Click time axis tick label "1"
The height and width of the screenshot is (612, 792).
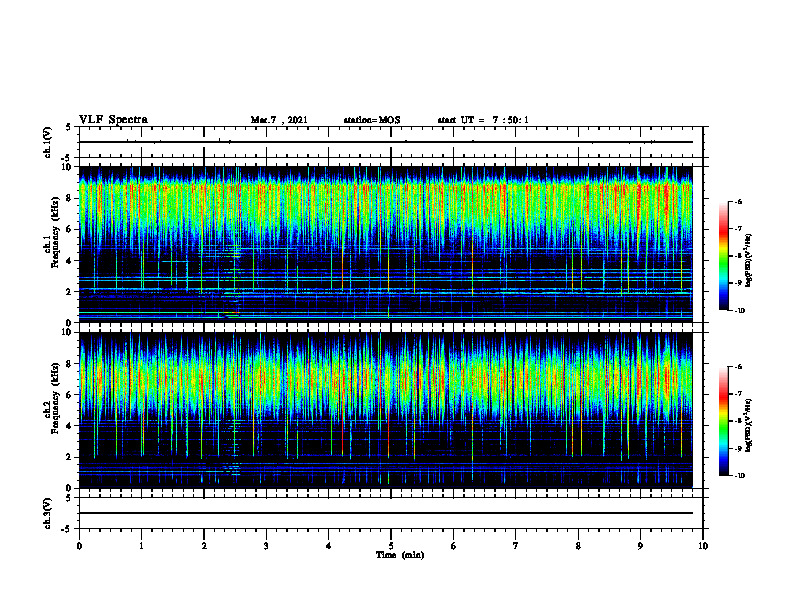tap(141, 546)
